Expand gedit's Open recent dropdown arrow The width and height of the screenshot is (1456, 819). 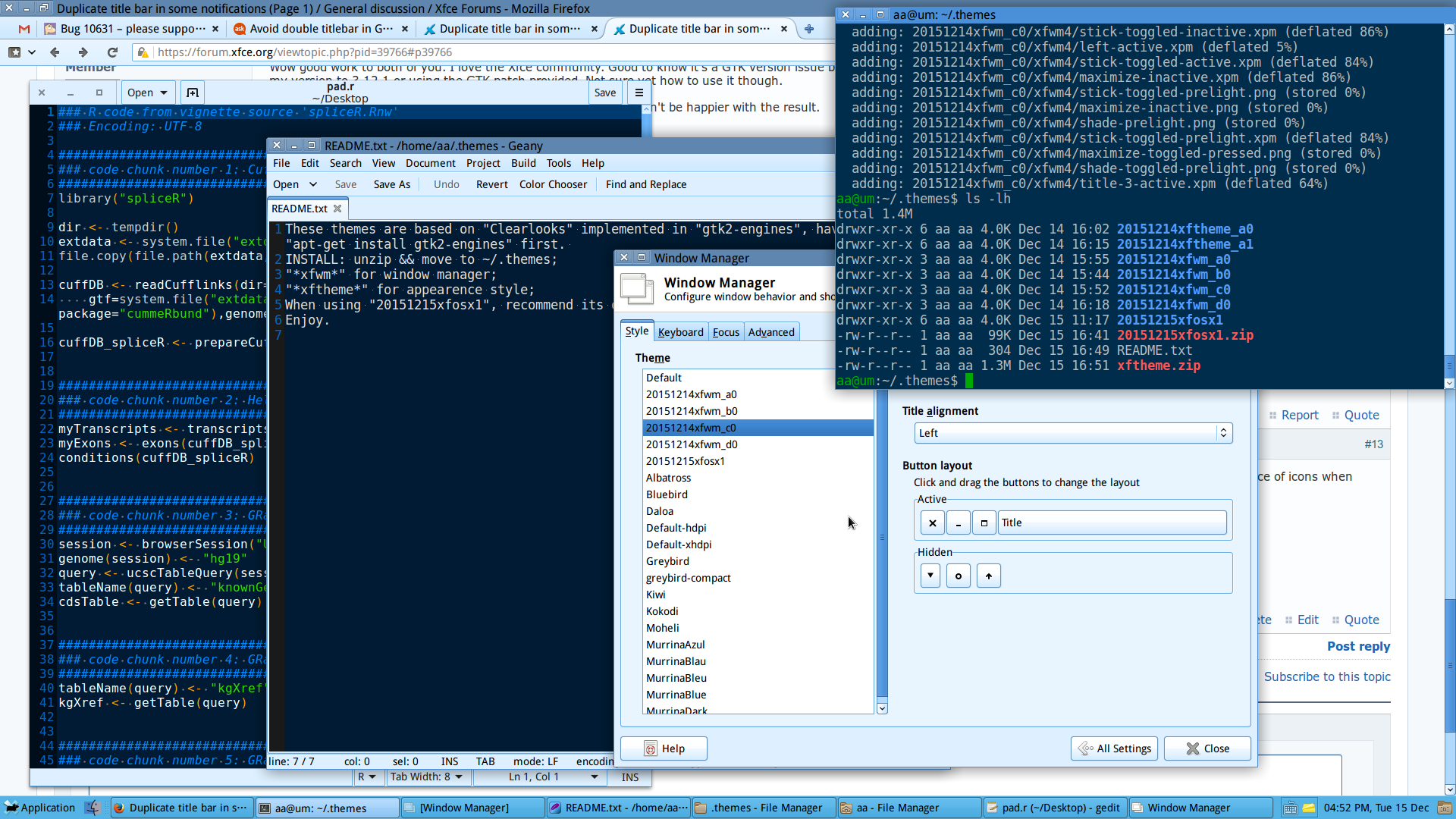pos(164,93)
